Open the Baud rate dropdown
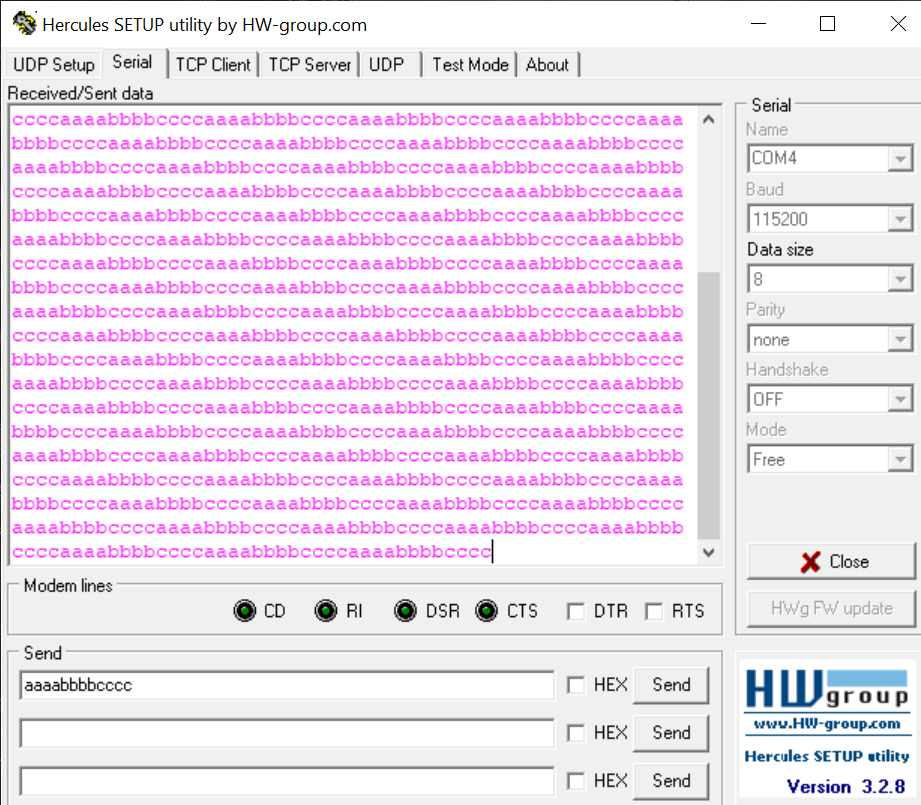921x805 pixels. pos(899,218)
